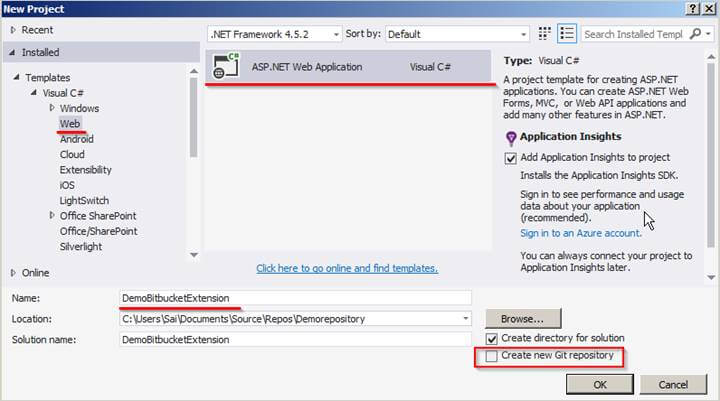Select the Web template category
The image size is (720, 401).
pos(70,124)
